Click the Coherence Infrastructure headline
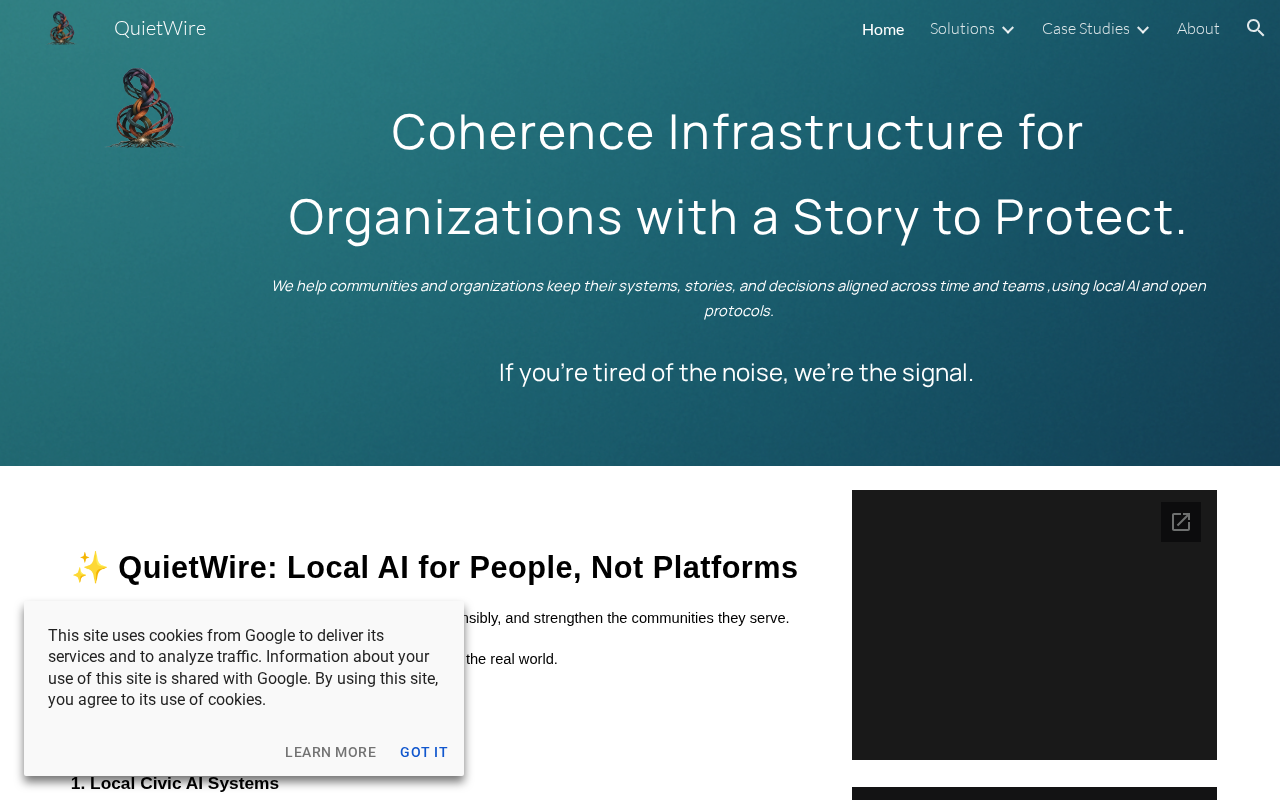The height and width of the screenshot is (800, 1280). (x=738, y=173)
